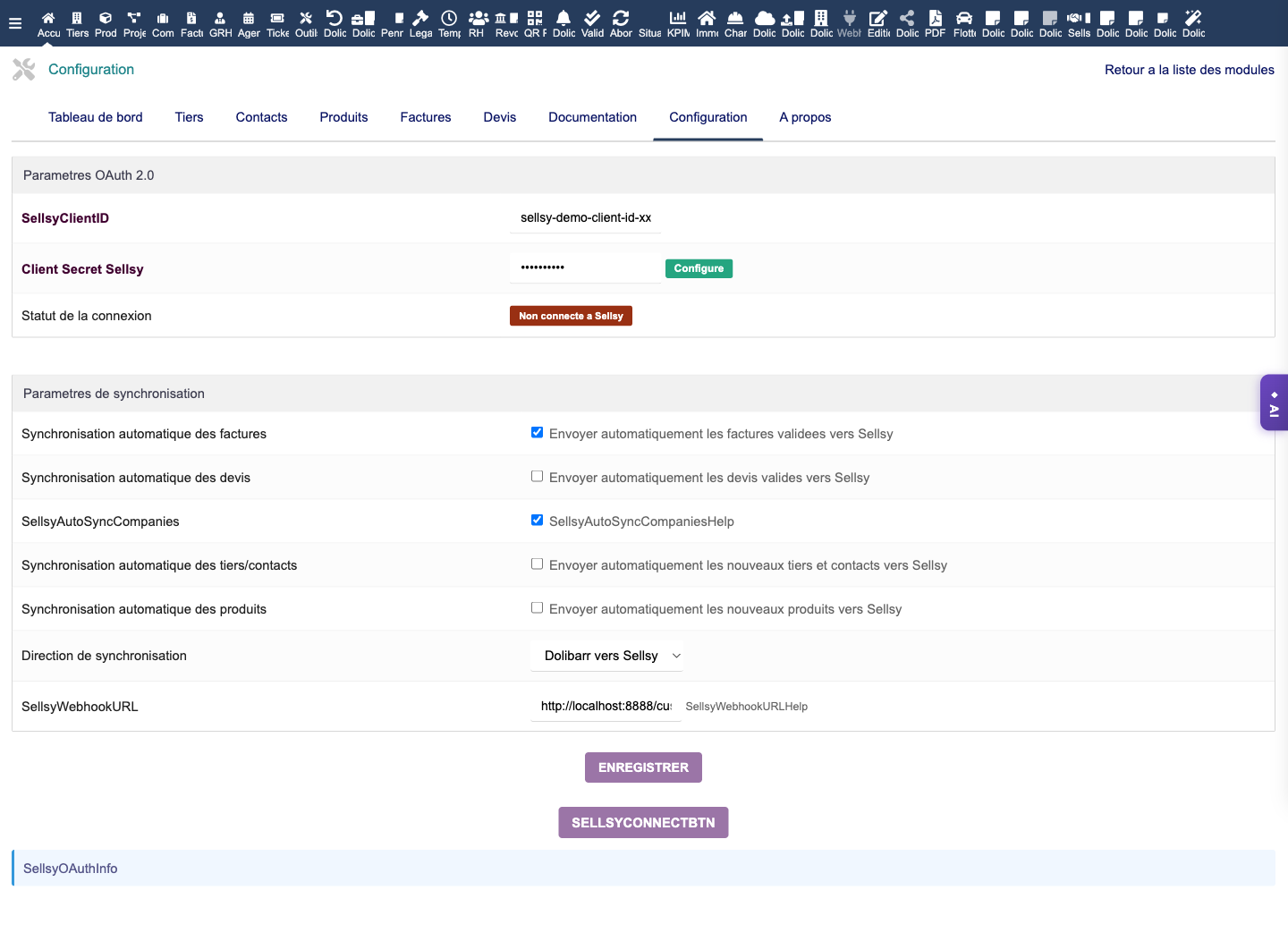Open the hamburger menu icon
This screenshot has height=941, width=1288.
[x=15, y=23]
